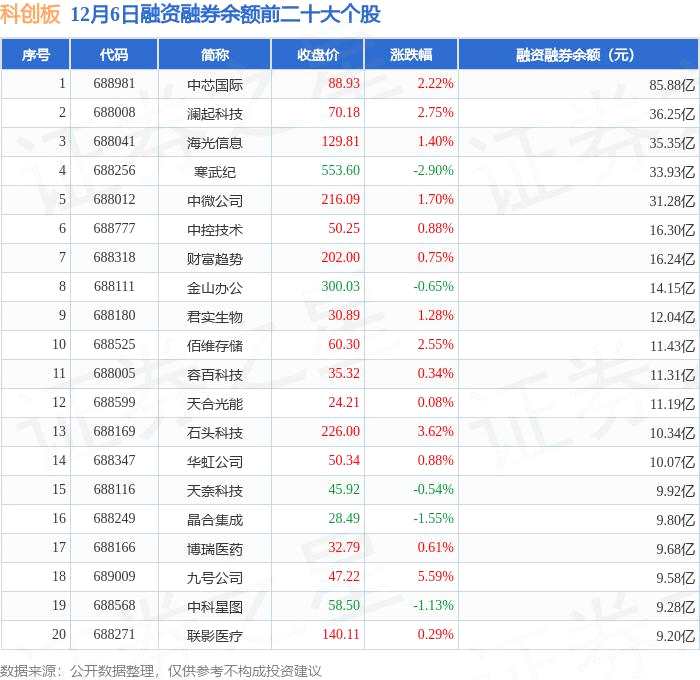This screenshot has height=680, width=700.
Task: Select stock code 688008
Action: 114,113
